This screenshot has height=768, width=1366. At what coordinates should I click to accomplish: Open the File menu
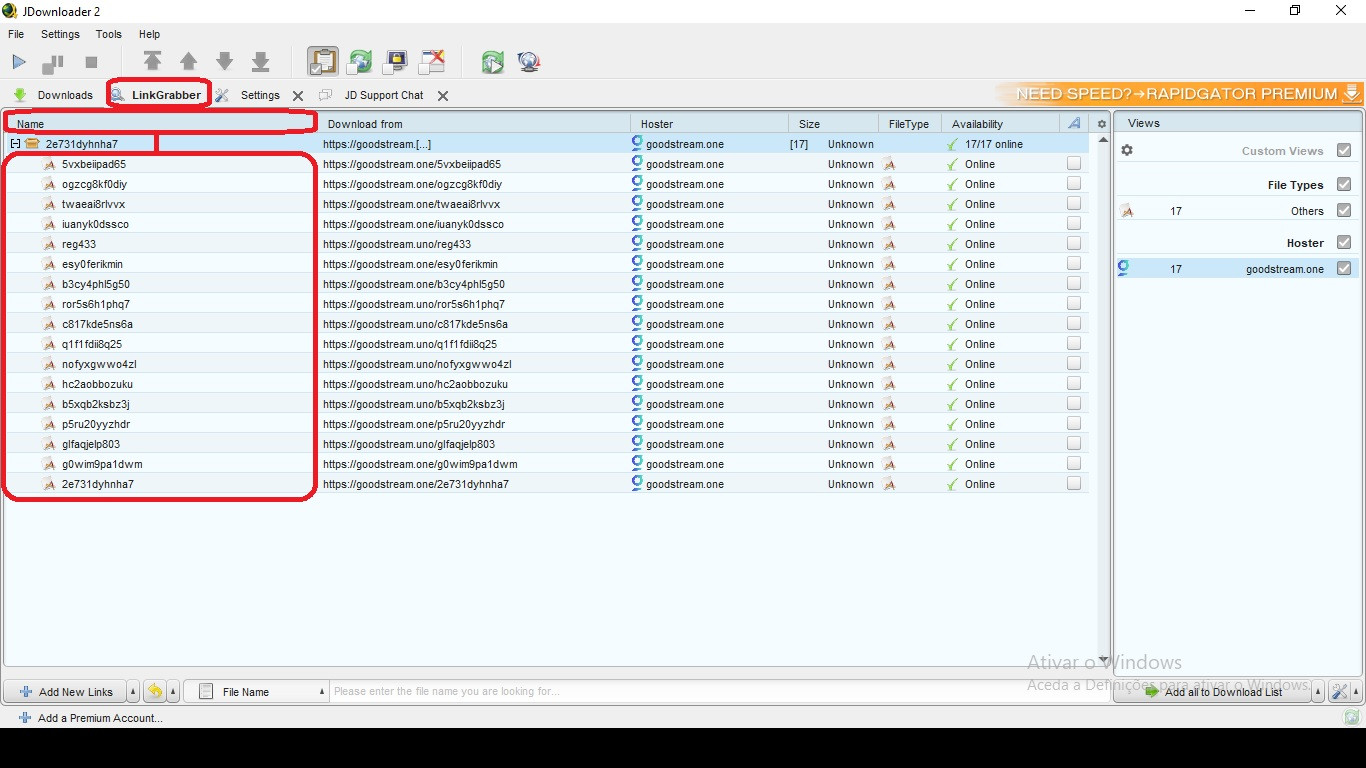pos(16,34)
